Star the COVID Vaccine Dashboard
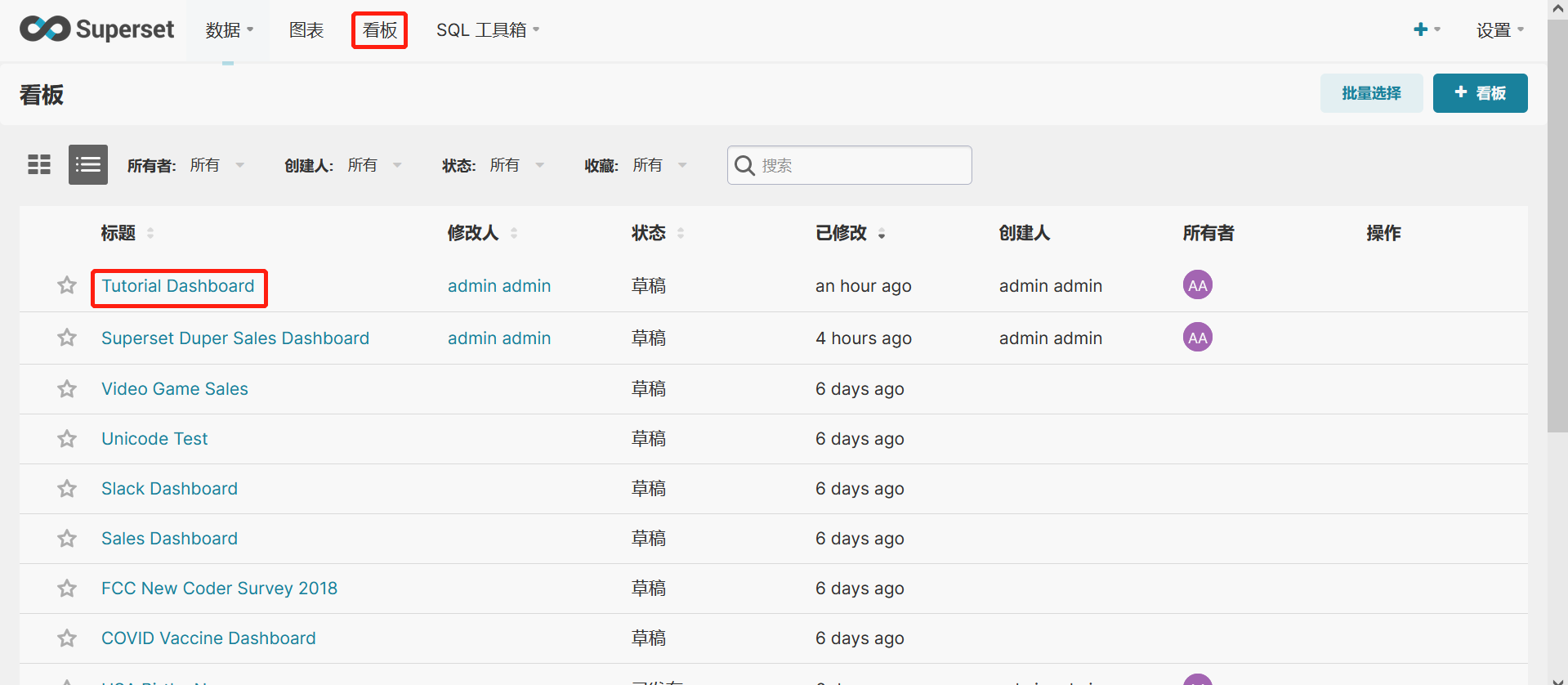1568x685 pixels. coord(67,638)
